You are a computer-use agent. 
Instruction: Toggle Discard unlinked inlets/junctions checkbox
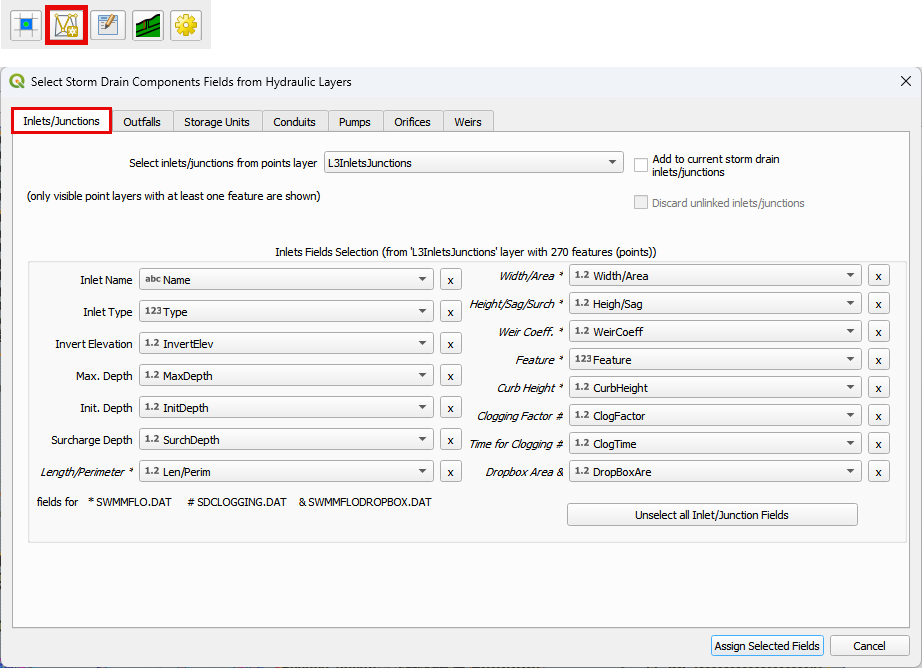tap(641, 203)
